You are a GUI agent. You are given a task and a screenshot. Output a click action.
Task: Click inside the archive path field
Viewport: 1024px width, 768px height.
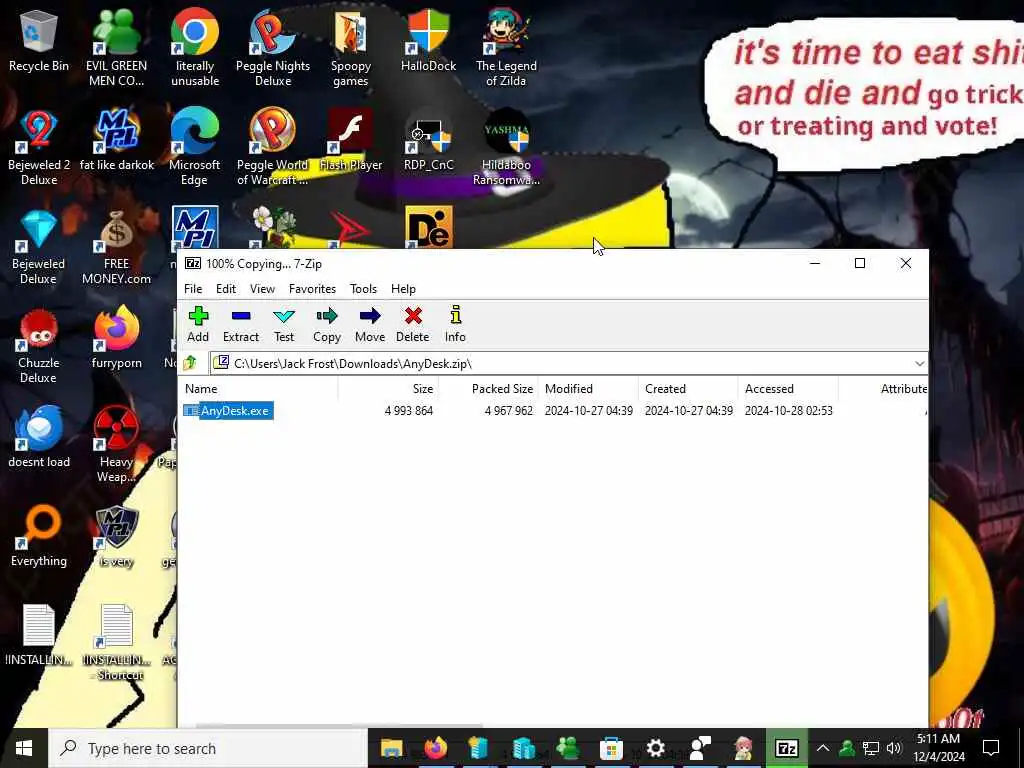point(562,363)
